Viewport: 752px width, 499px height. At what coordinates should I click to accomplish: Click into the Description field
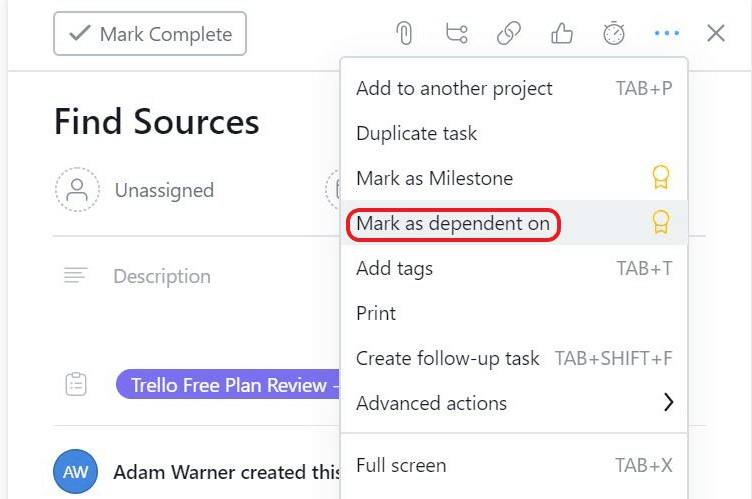coord(162,276)
